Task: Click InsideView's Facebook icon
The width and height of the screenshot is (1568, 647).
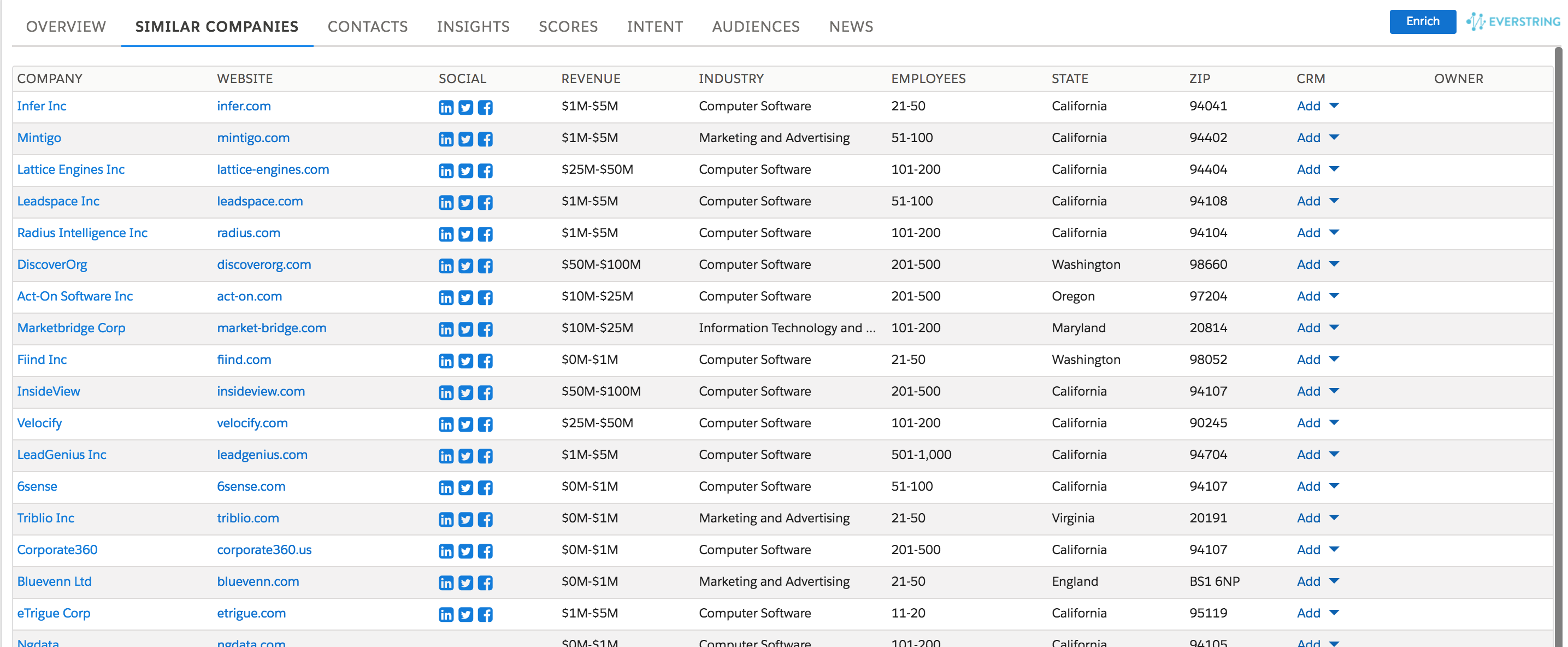Action: click(485, 392)
